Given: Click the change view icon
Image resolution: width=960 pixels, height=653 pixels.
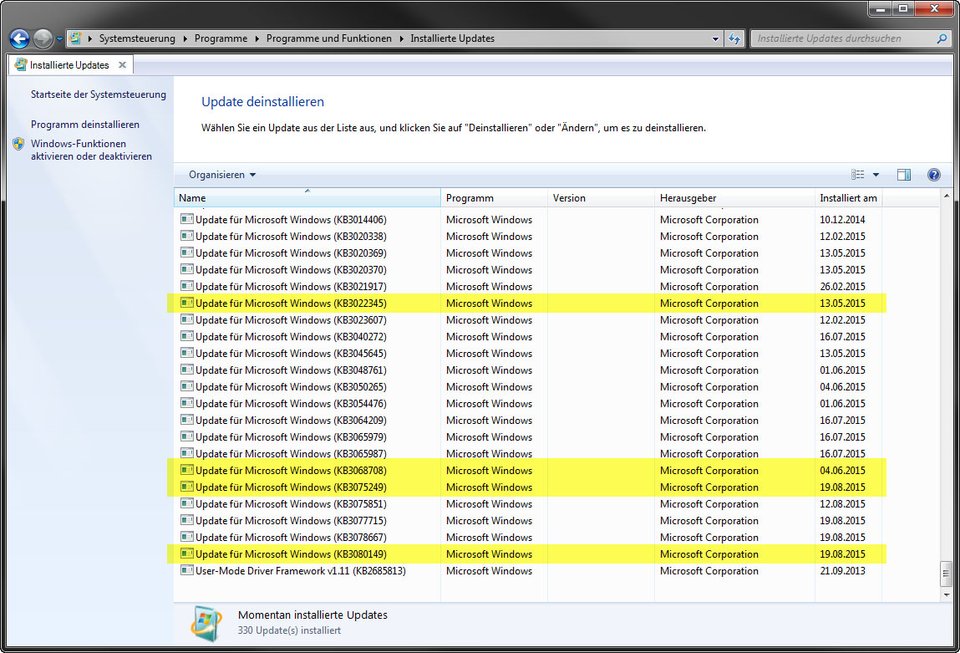Looking at the screenshot, I should point(858,175).
